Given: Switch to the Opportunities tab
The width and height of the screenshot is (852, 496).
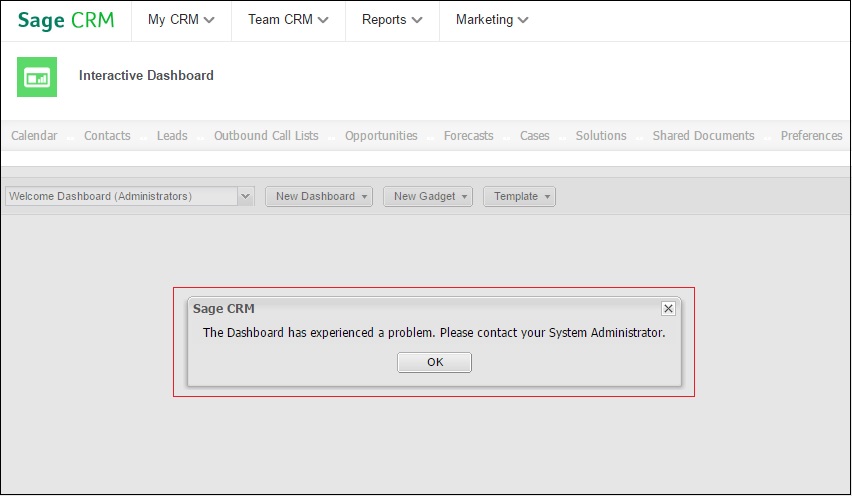Looking at the screenshot, I should 381,135.
